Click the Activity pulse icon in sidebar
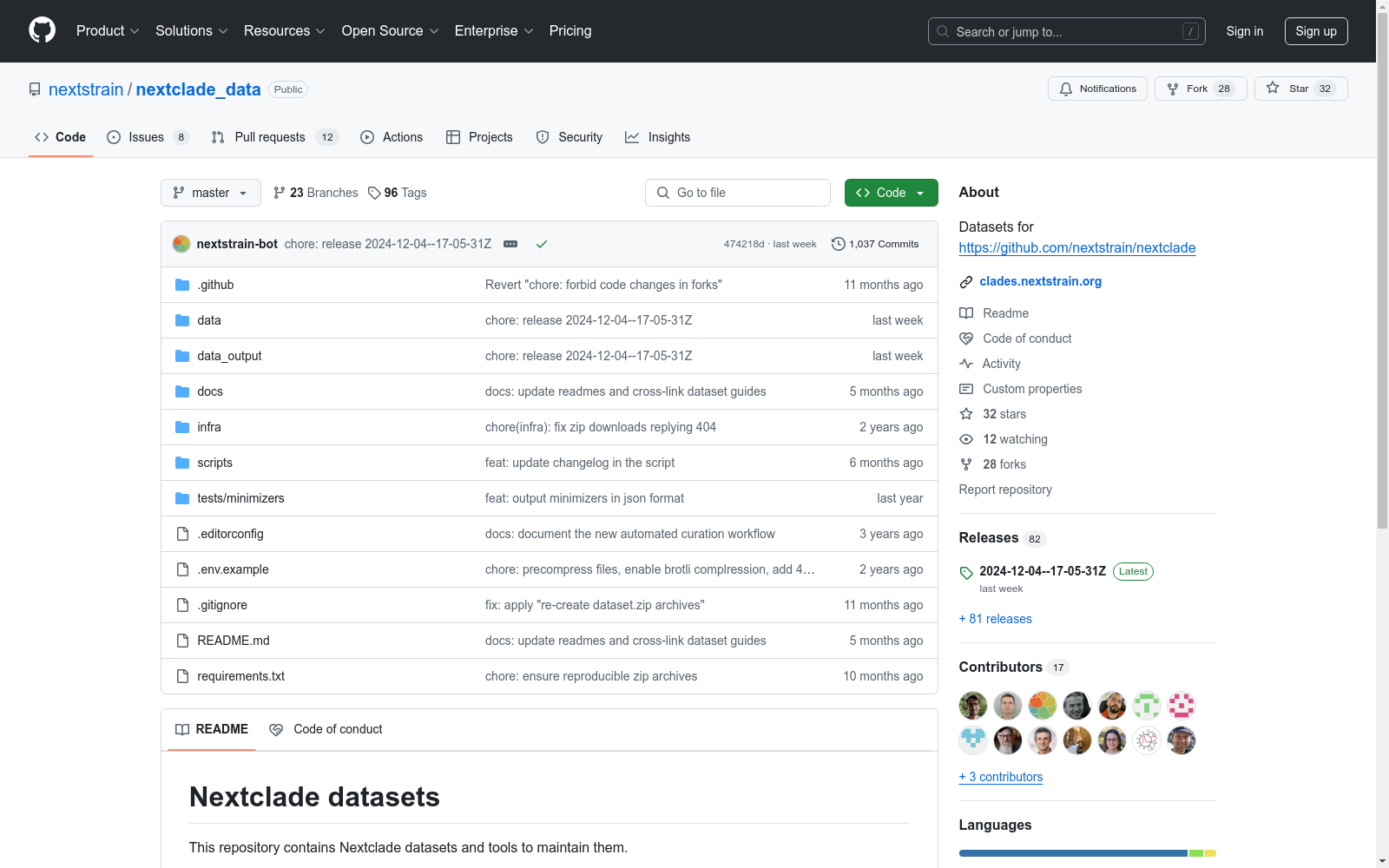 966,364
